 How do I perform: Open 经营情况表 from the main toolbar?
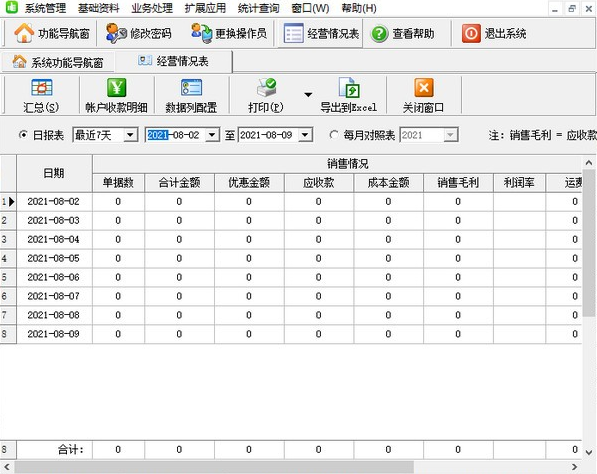tap(321, 34)
